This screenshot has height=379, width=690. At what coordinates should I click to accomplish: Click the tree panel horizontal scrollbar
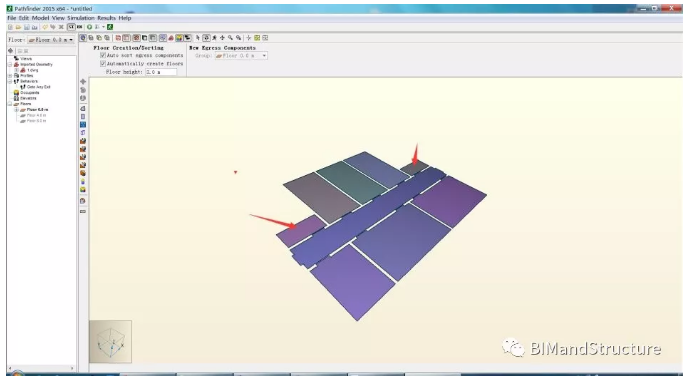pyautogui.click(x=41, y=368)
